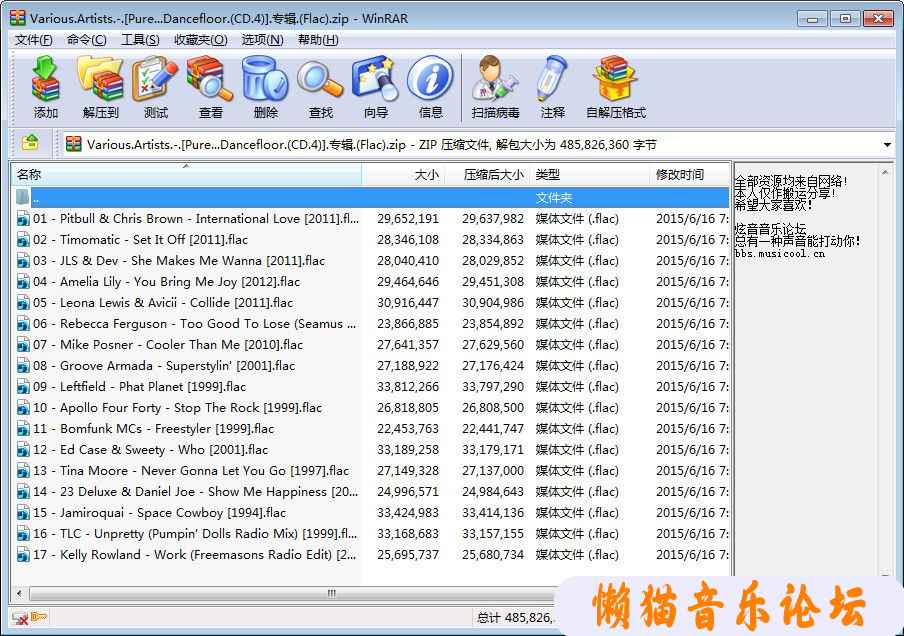Select '02 - Timomatic - Set It Off [2011].flac'
Image resolution: width=904 pixels, height=636 pixels.
pyautogui.click(x=140, y=240)
